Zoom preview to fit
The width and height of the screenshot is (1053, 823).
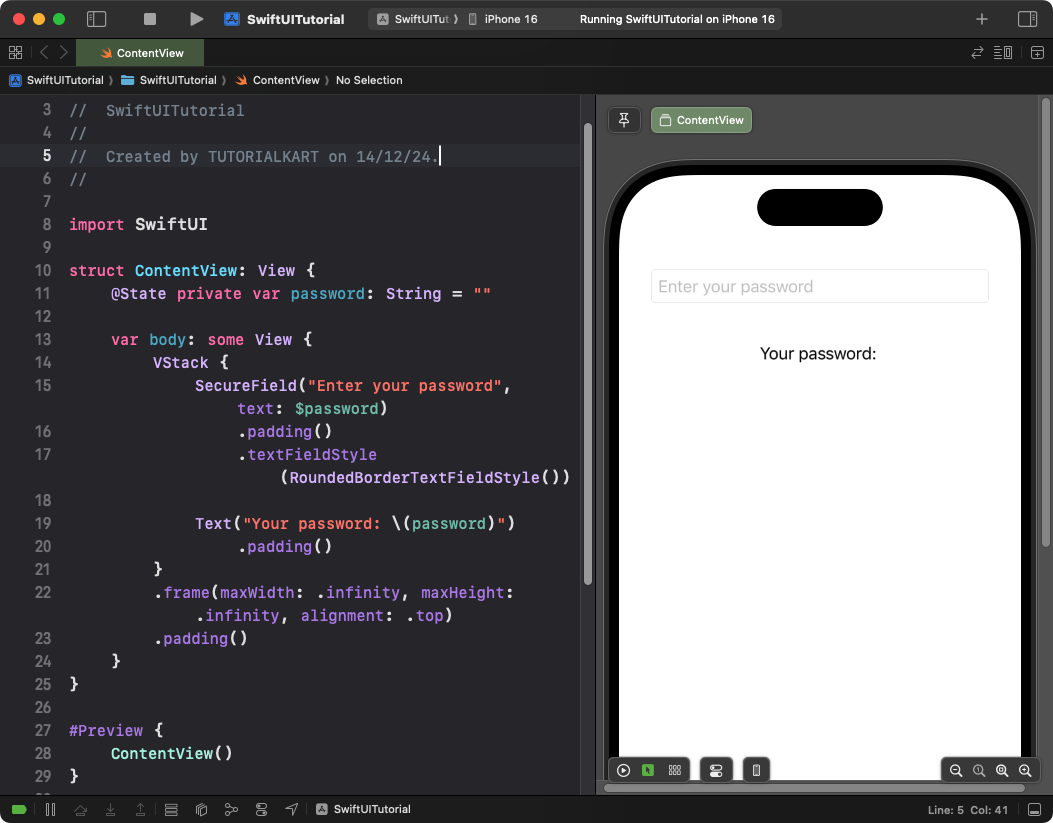point(1002,771)
